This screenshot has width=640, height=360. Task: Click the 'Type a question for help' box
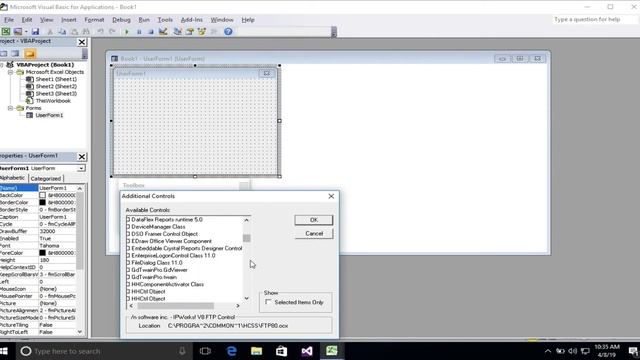[594, 20]
